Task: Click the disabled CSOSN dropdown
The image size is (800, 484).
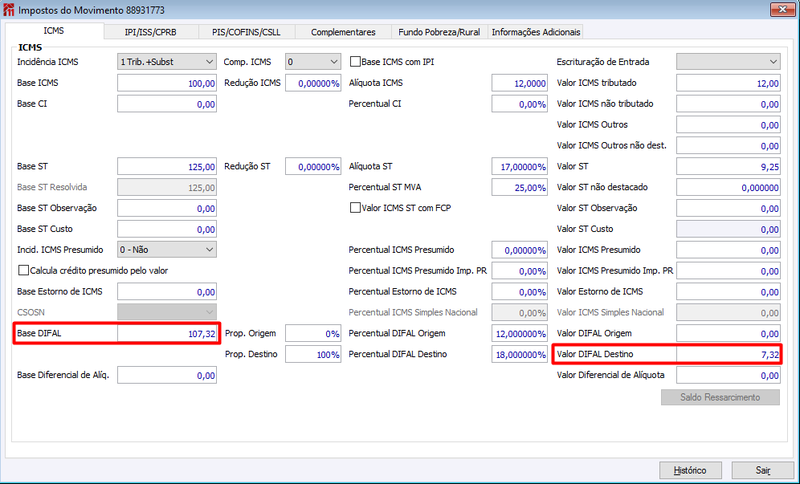Action: [x=167, y=312]
